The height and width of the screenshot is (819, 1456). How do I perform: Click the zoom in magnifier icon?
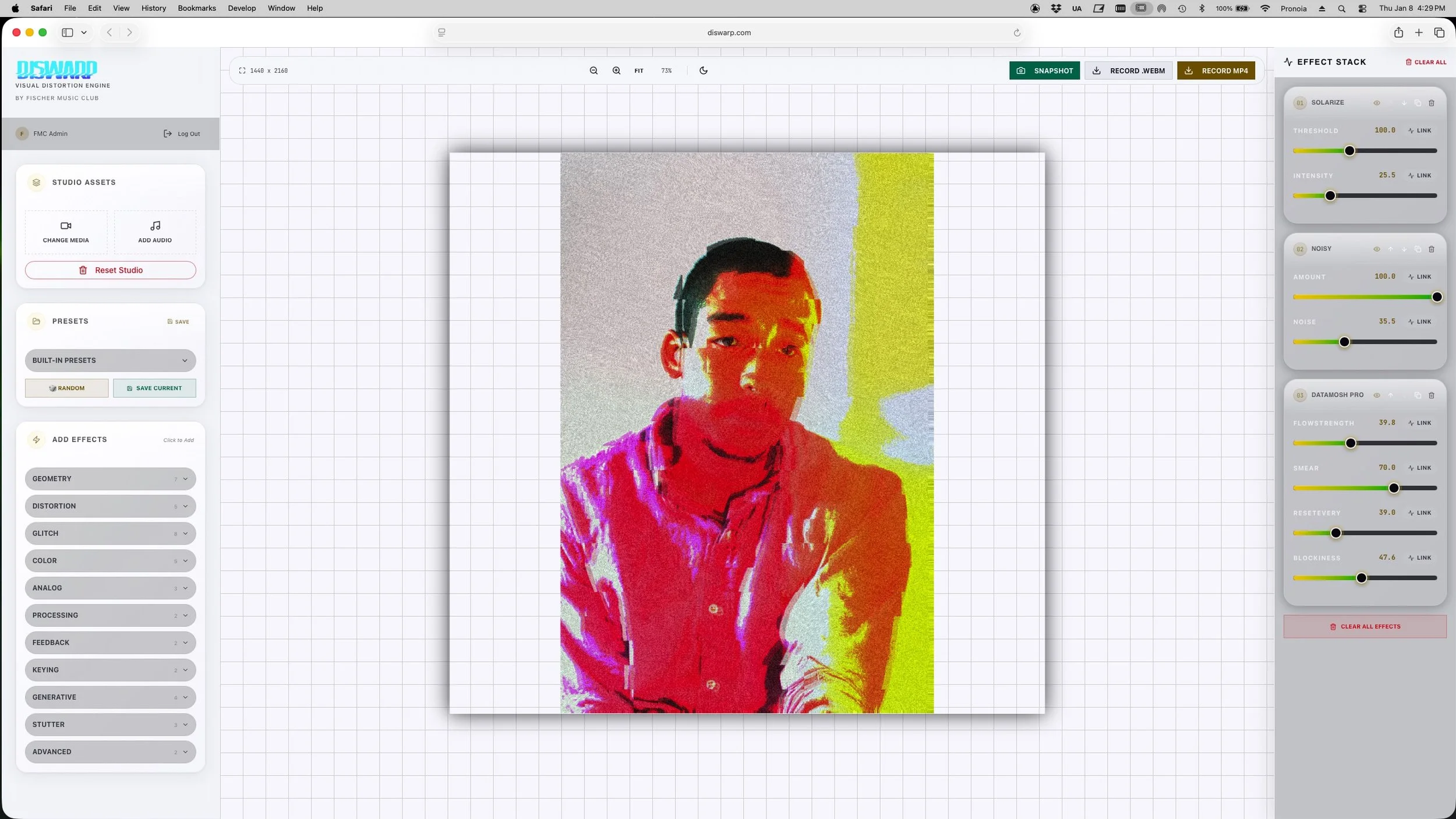616,70
